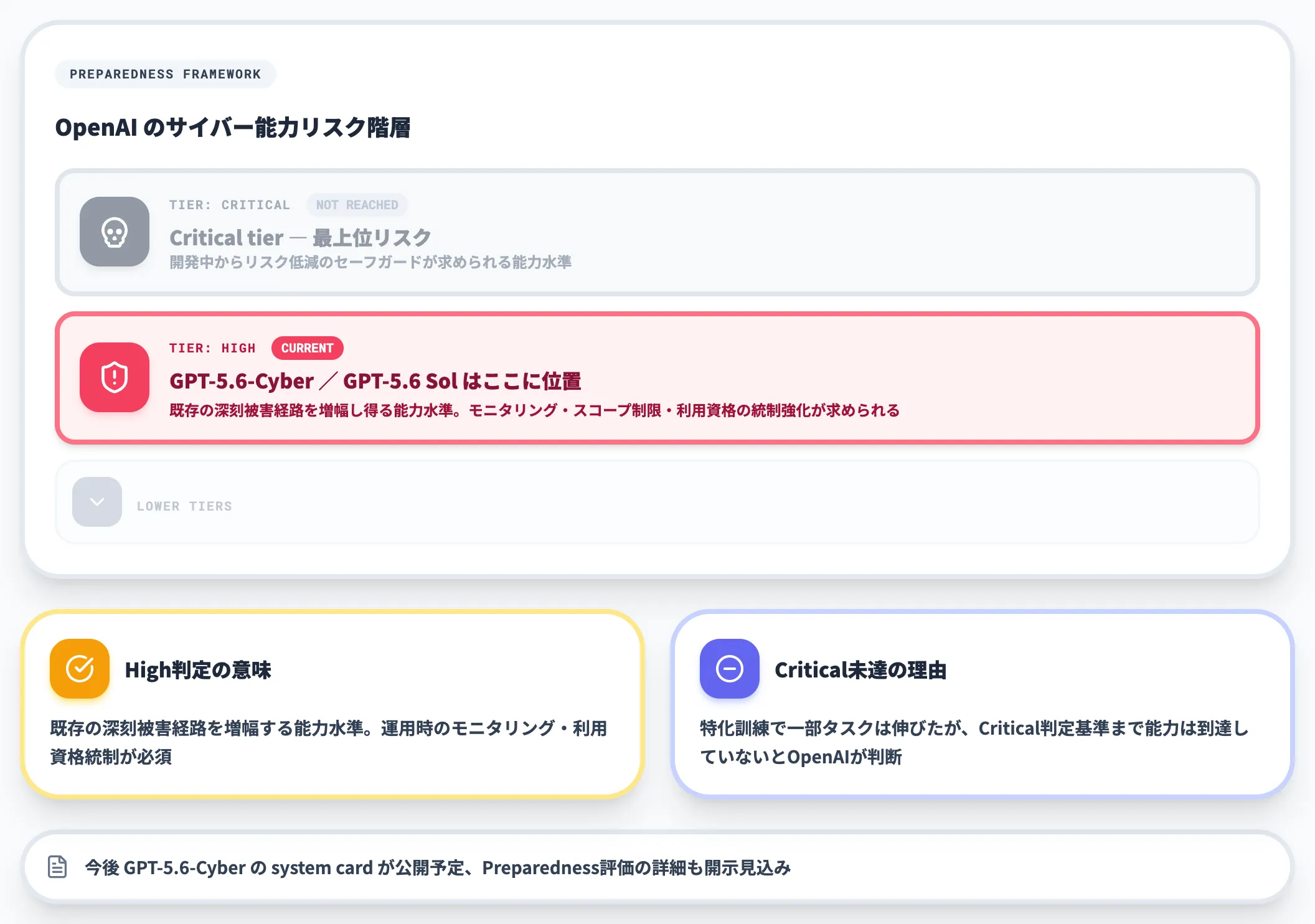Click the document icon in system card note
The height and width of the screenshot is (924, 1315).
pyautogui.click(x=57, y=867)
